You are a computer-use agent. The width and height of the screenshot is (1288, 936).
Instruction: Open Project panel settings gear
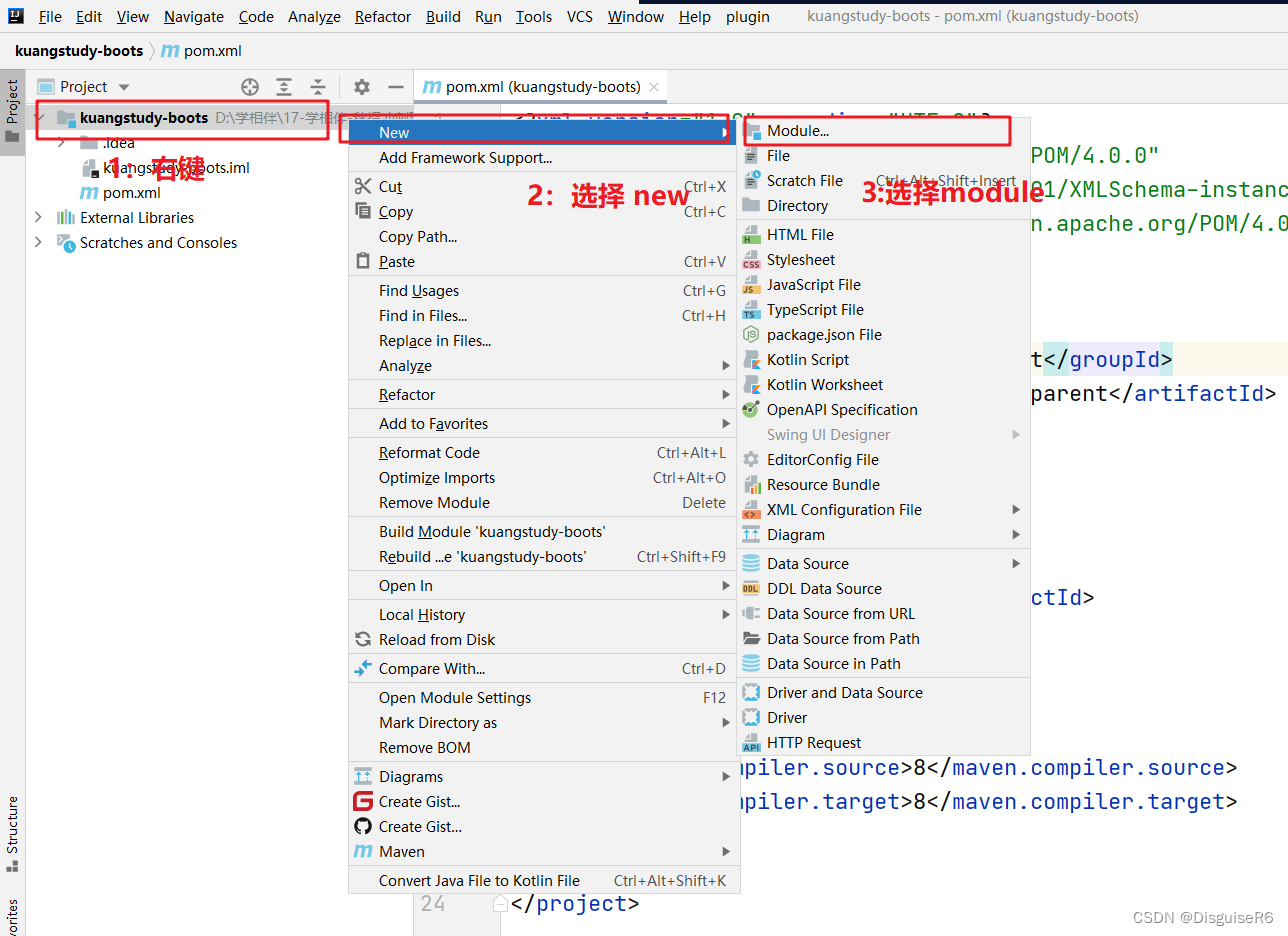[362, 87]
